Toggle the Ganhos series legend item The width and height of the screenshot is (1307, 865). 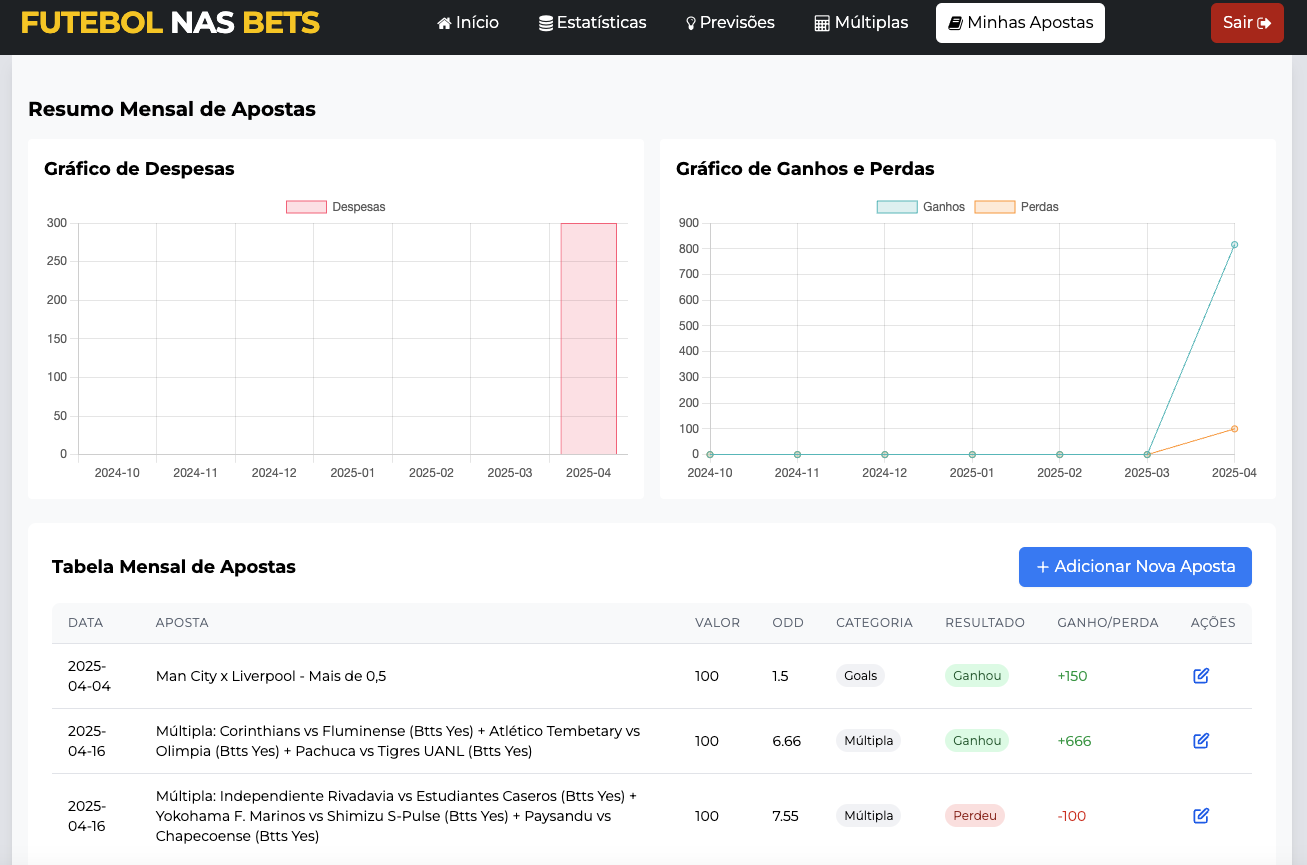point(920,207)
